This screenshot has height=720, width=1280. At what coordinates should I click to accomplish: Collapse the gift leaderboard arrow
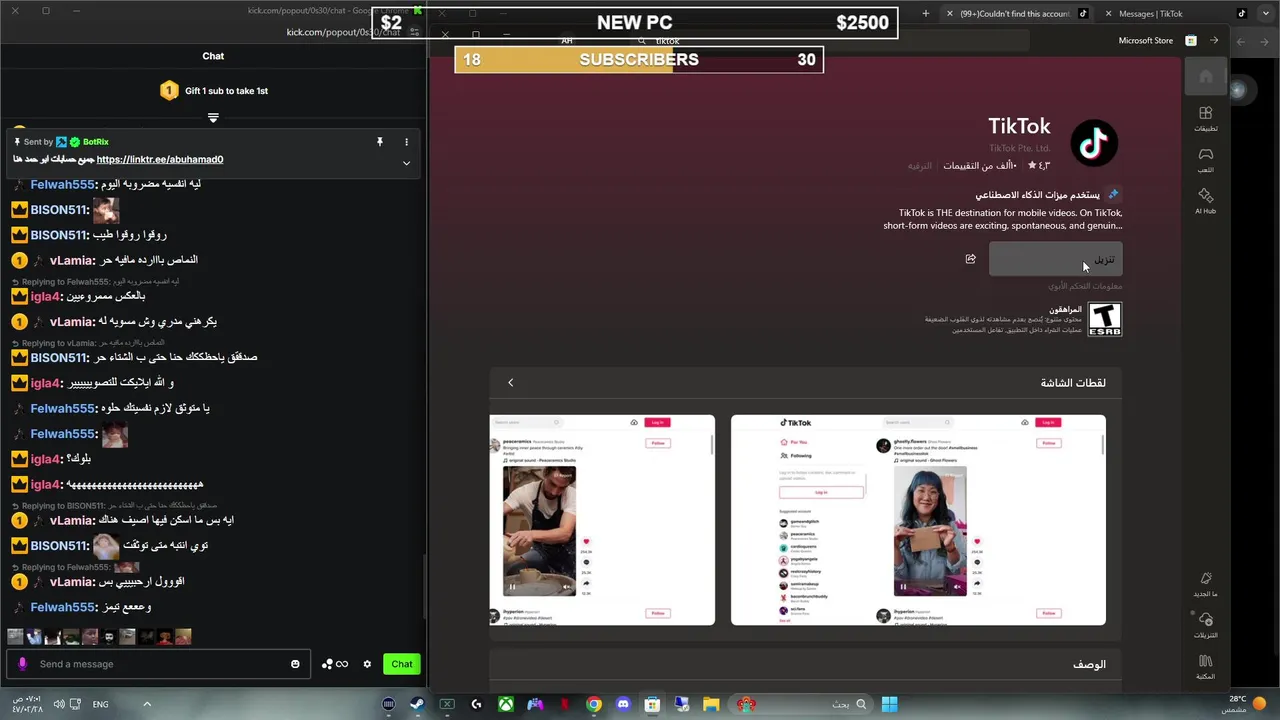coord(213,118)
